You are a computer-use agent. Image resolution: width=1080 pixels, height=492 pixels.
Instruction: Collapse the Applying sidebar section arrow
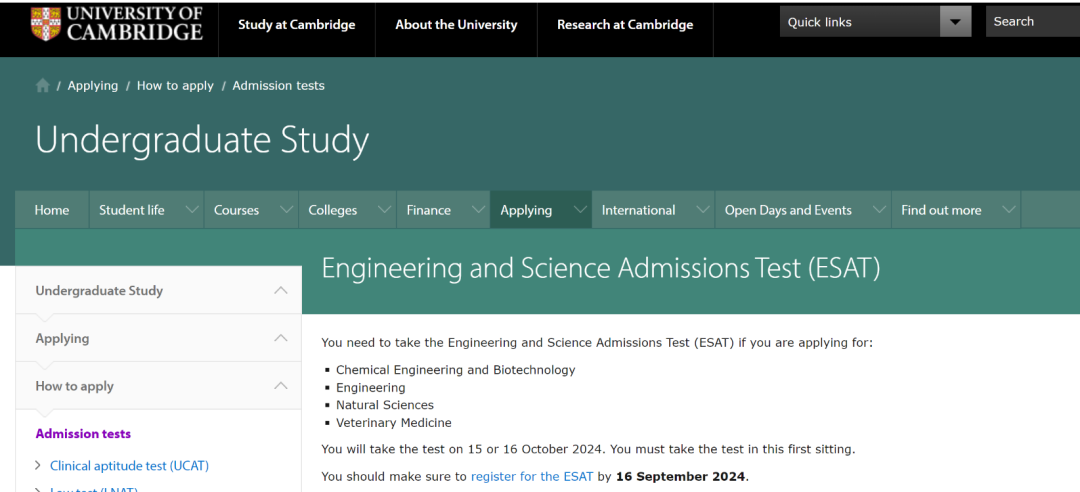coord(281,338)
